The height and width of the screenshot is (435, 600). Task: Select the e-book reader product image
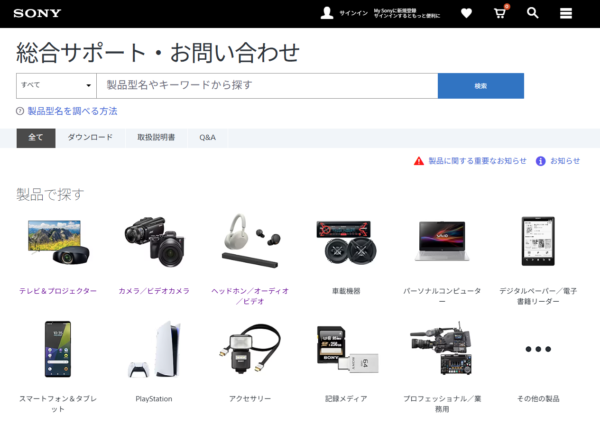pyautogui.click(x=538, y=241)
